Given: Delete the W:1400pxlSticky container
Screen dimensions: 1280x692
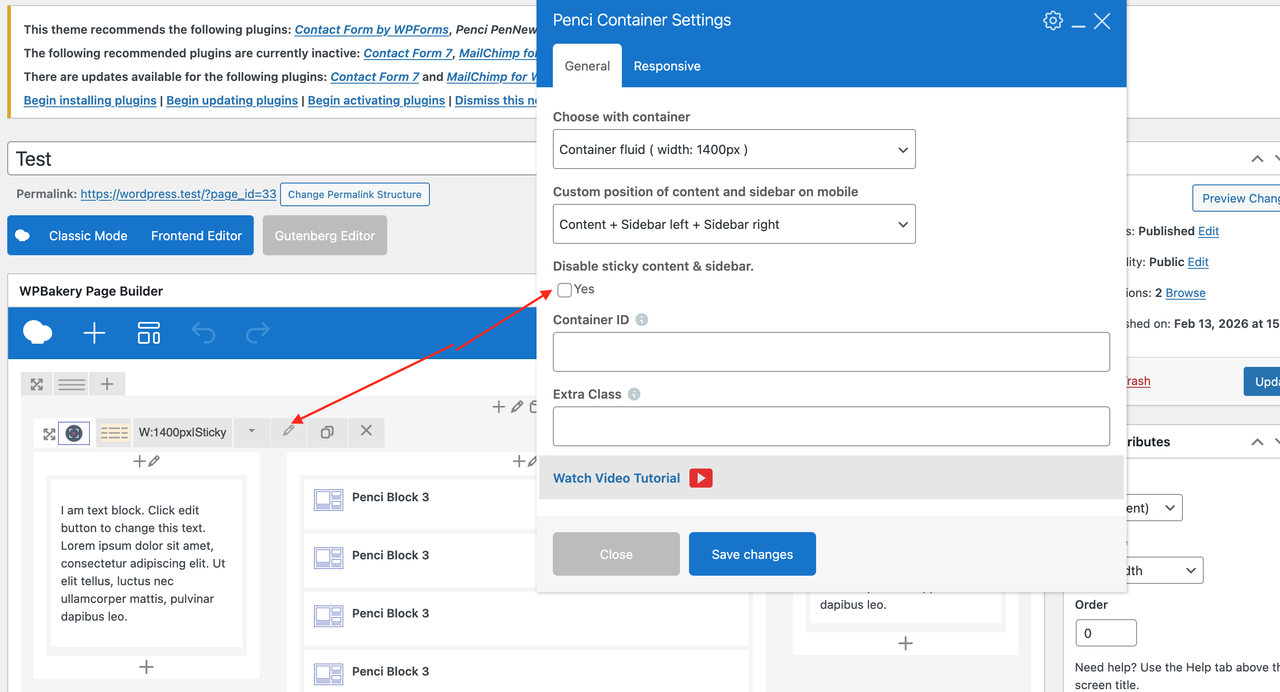Looking at the screenshot, I should point(366,431).
